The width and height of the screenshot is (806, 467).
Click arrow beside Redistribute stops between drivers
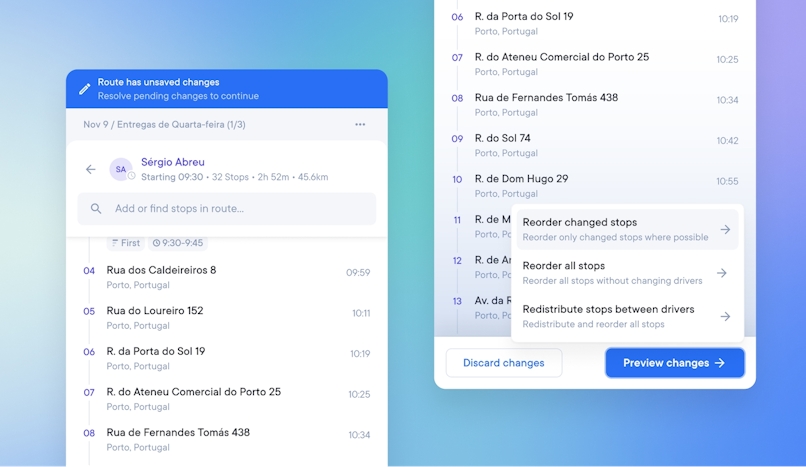pos(725,316)
